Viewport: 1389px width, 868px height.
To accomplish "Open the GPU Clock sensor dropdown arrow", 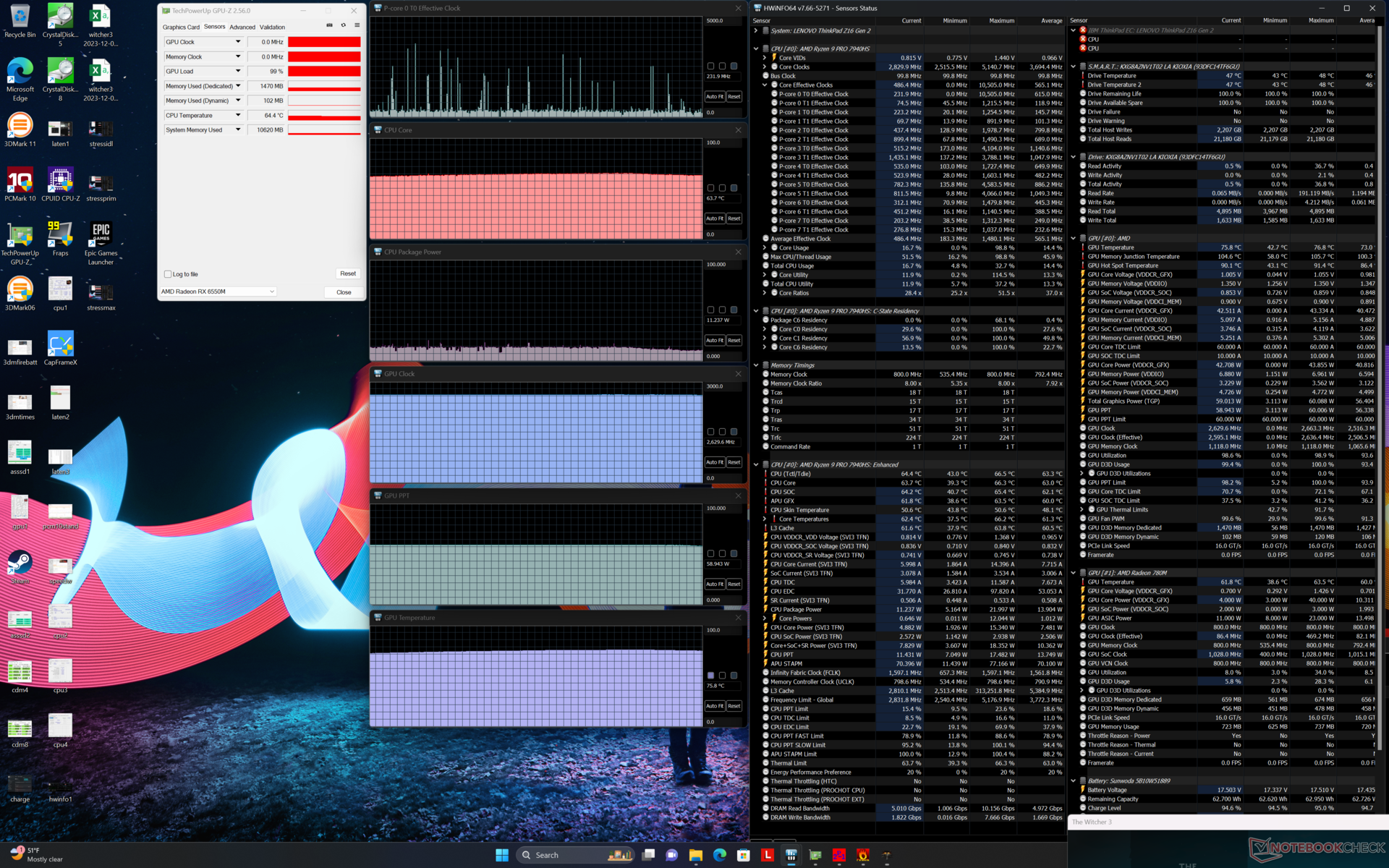I will [237, 42].
